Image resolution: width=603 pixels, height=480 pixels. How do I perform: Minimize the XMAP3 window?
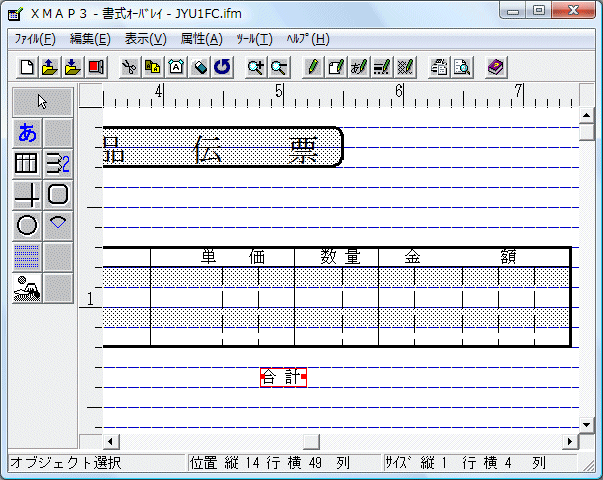tap(512, 11)
